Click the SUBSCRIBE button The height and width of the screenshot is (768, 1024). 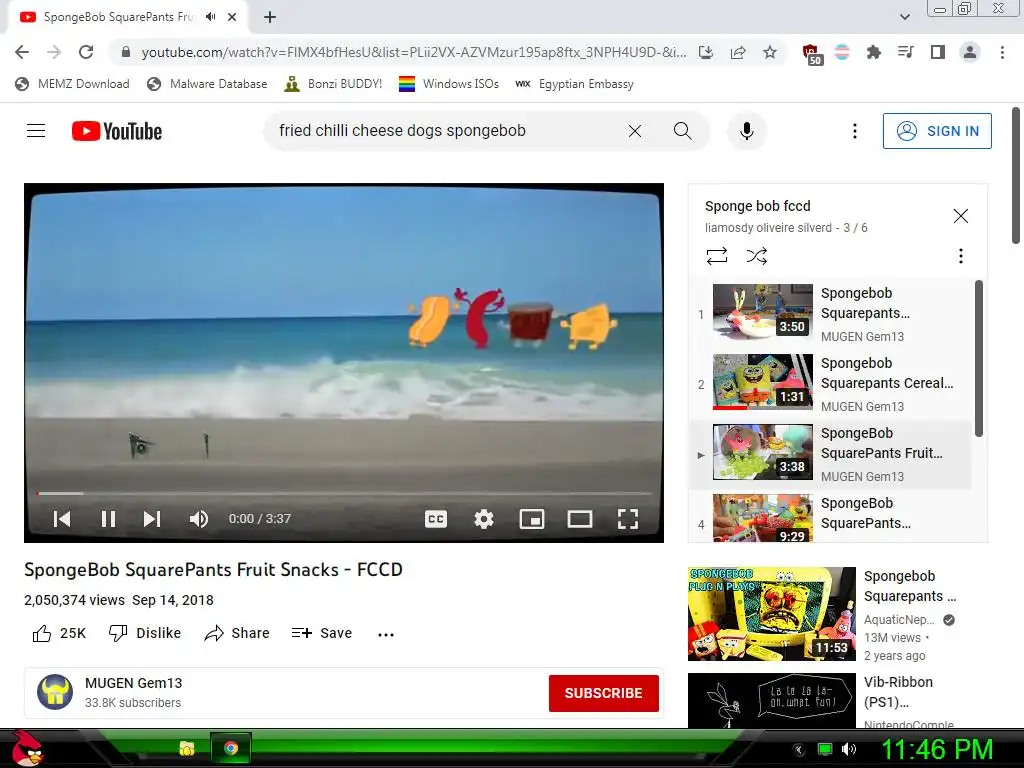pos(603,693)
